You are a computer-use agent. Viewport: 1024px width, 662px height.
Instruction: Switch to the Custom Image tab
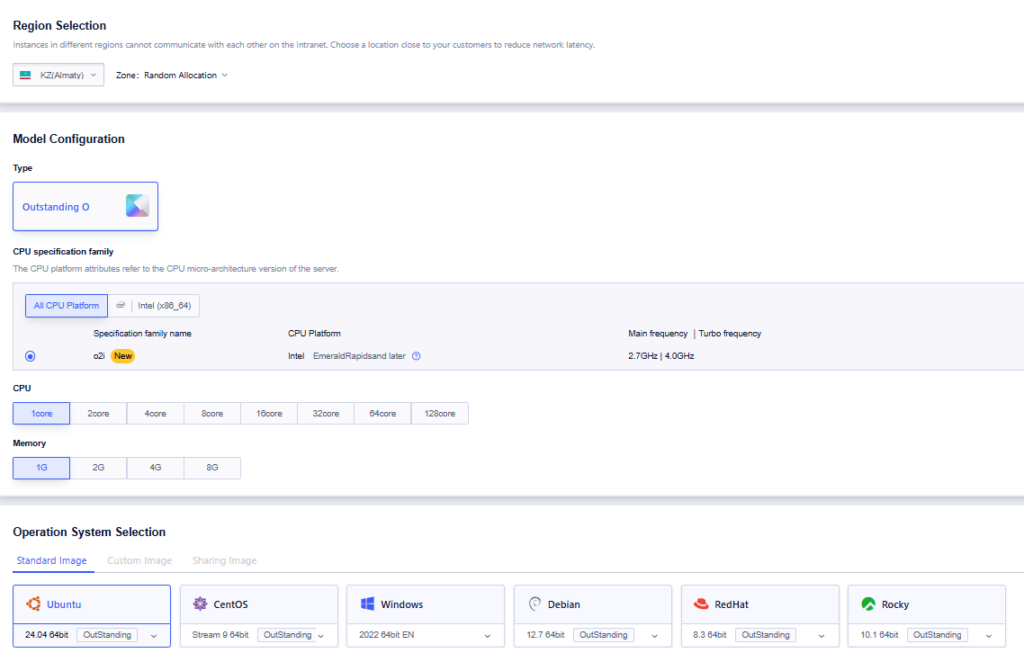point(140,560)
